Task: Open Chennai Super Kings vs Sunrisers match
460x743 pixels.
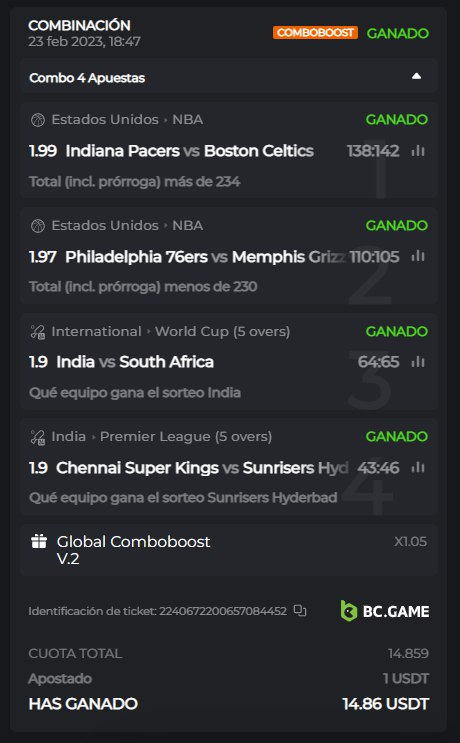Action: (x=202, y=468)
